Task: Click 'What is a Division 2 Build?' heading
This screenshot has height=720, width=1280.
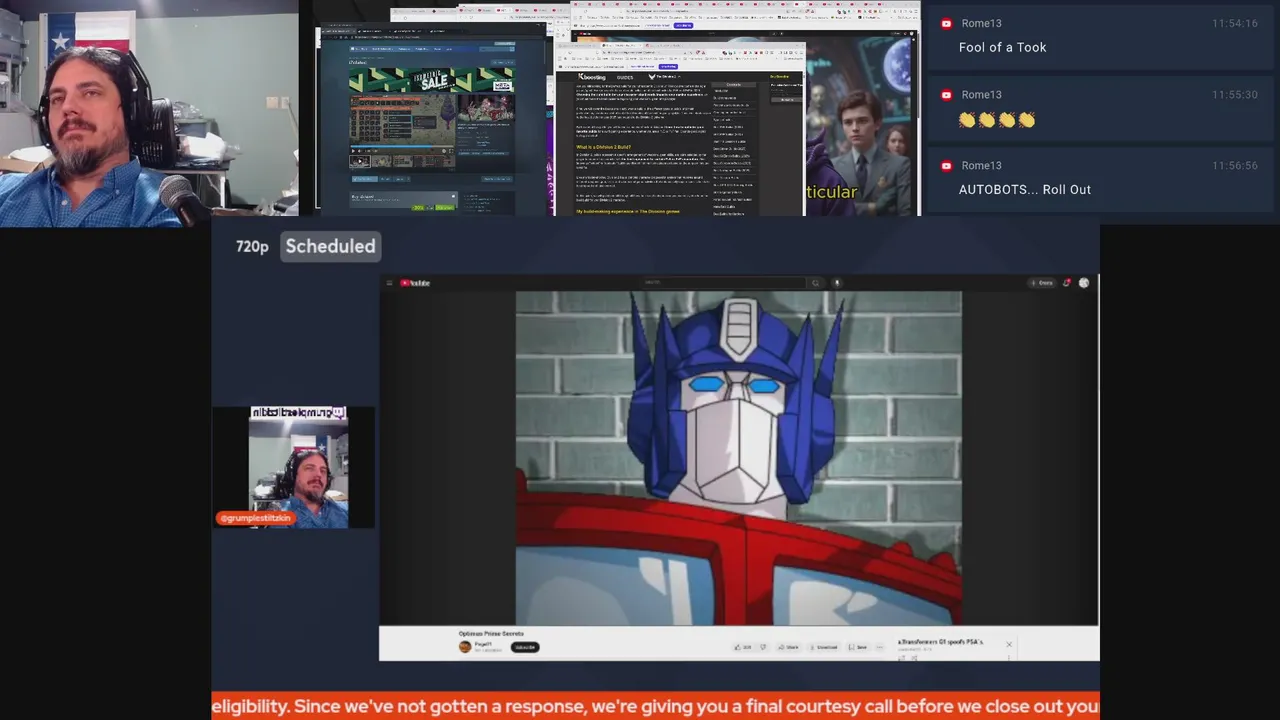Action: 603,147
